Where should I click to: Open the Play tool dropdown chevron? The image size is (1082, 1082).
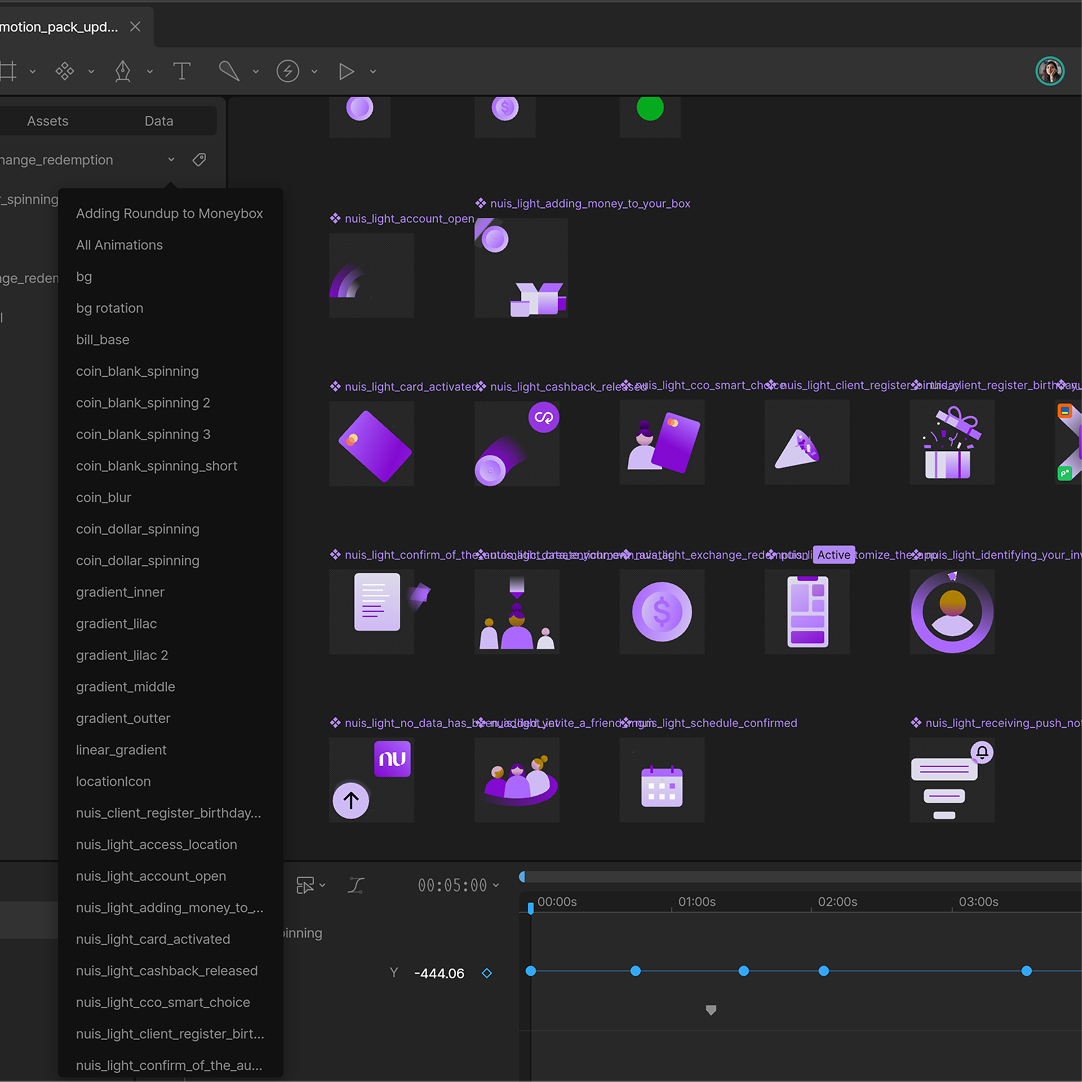coord(372,71)
